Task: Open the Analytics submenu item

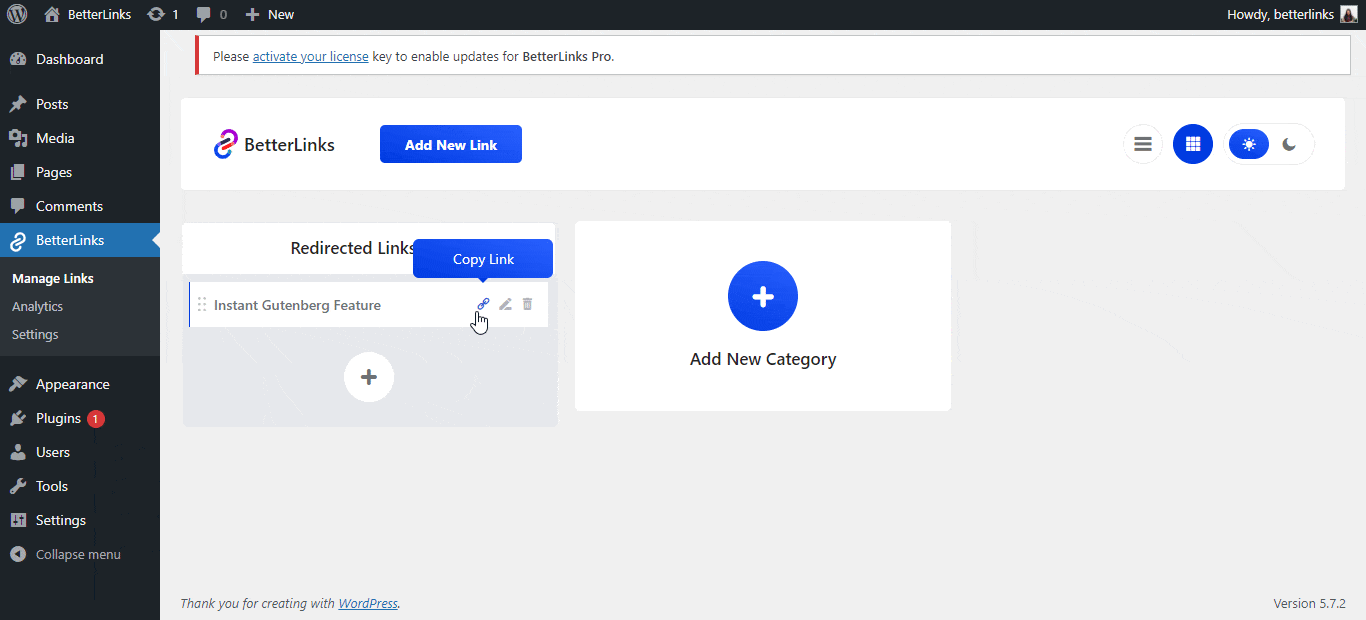Action: [37, 306]
